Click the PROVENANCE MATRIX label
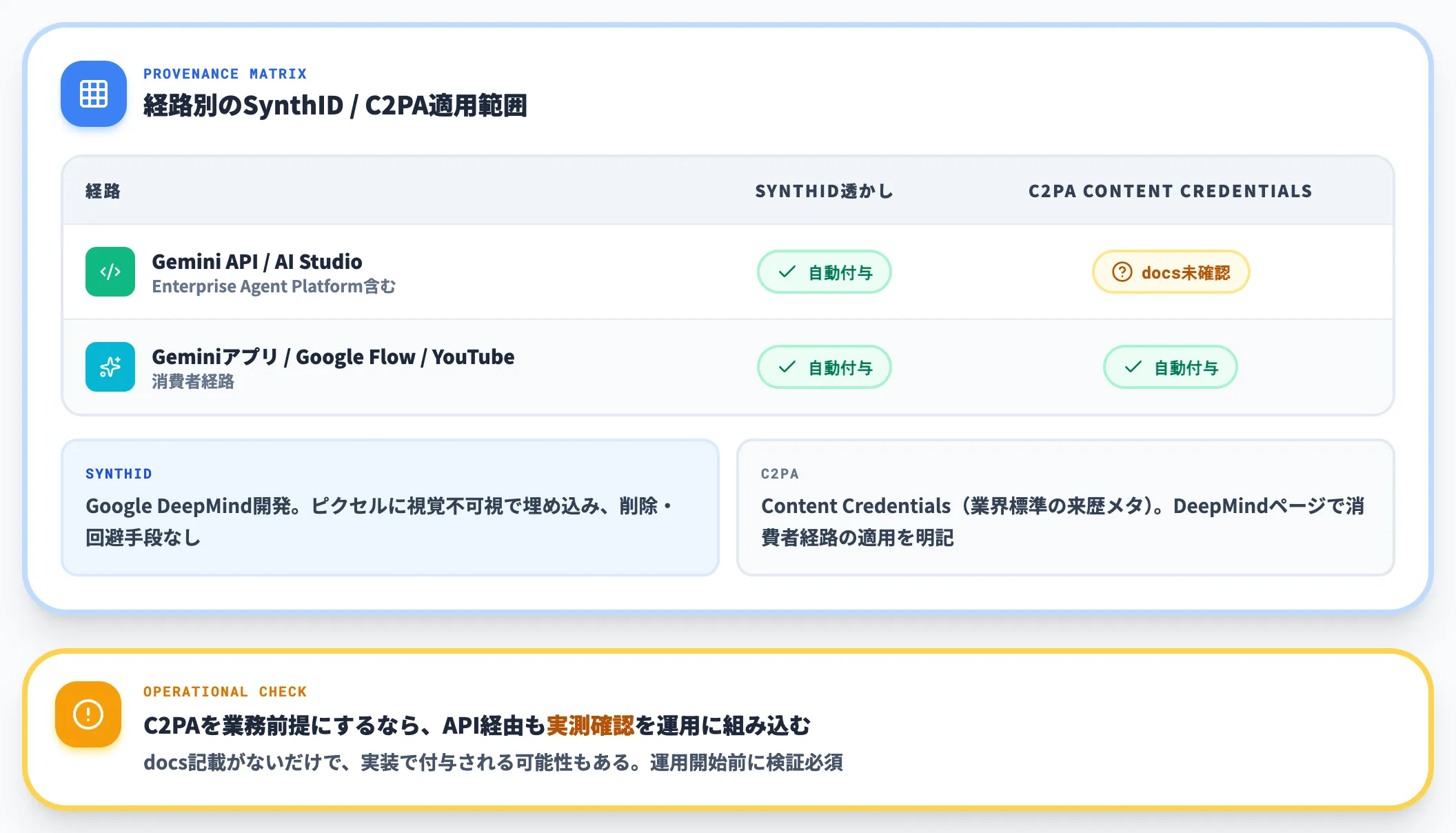Viewport: 1456px width, 833px height. [225, 74]
